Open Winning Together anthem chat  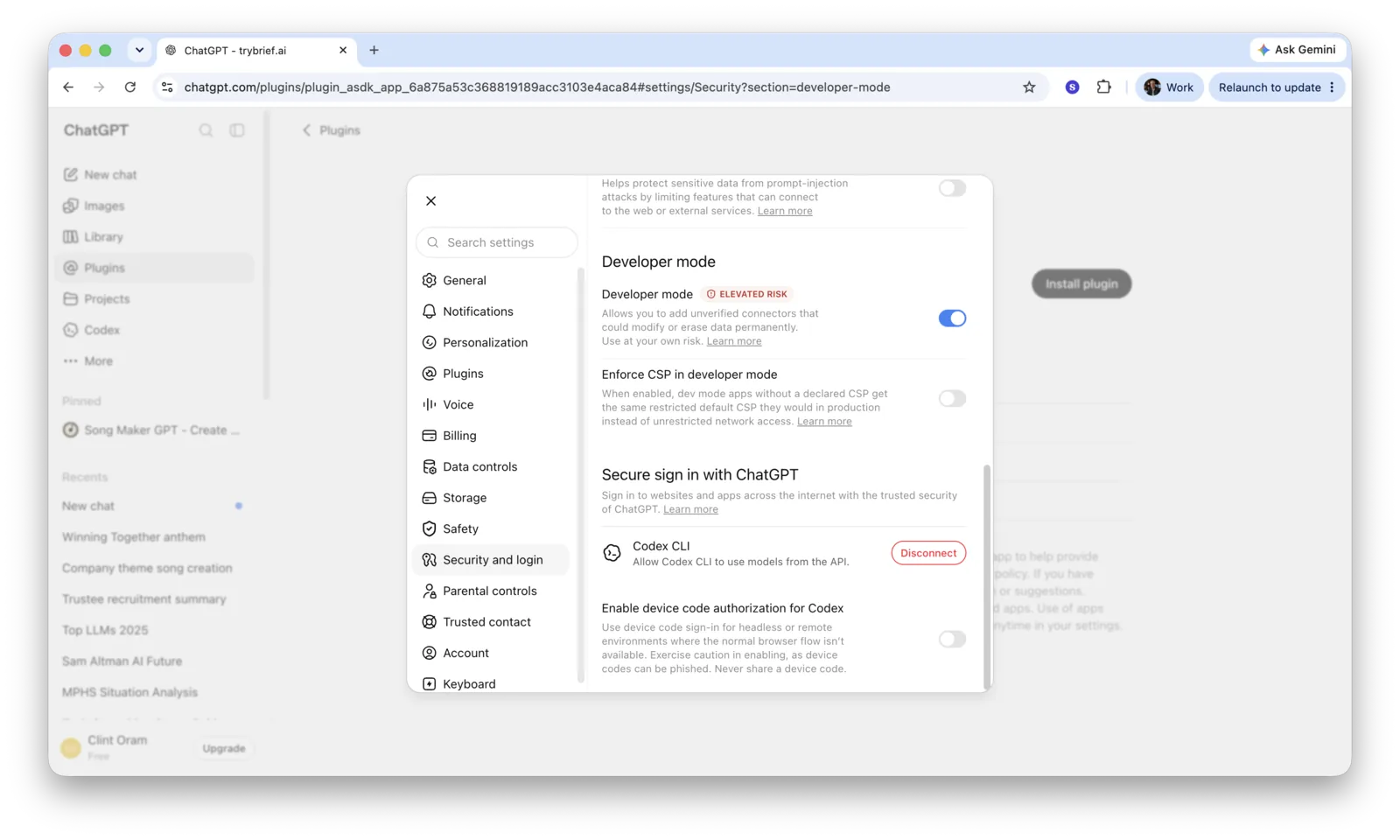[154, 537]
